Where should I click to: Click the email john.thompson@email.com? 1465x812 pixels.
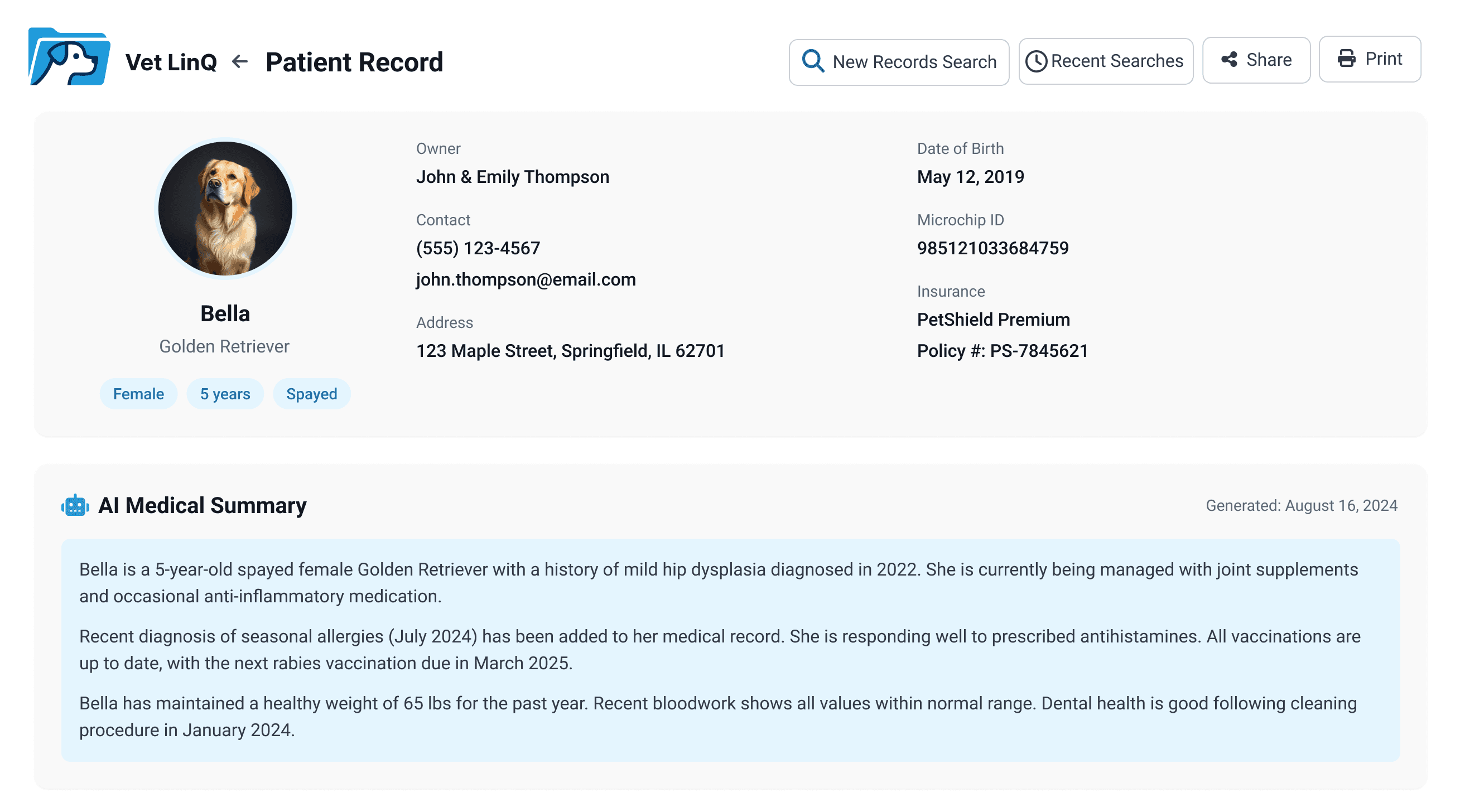point(526,279)
